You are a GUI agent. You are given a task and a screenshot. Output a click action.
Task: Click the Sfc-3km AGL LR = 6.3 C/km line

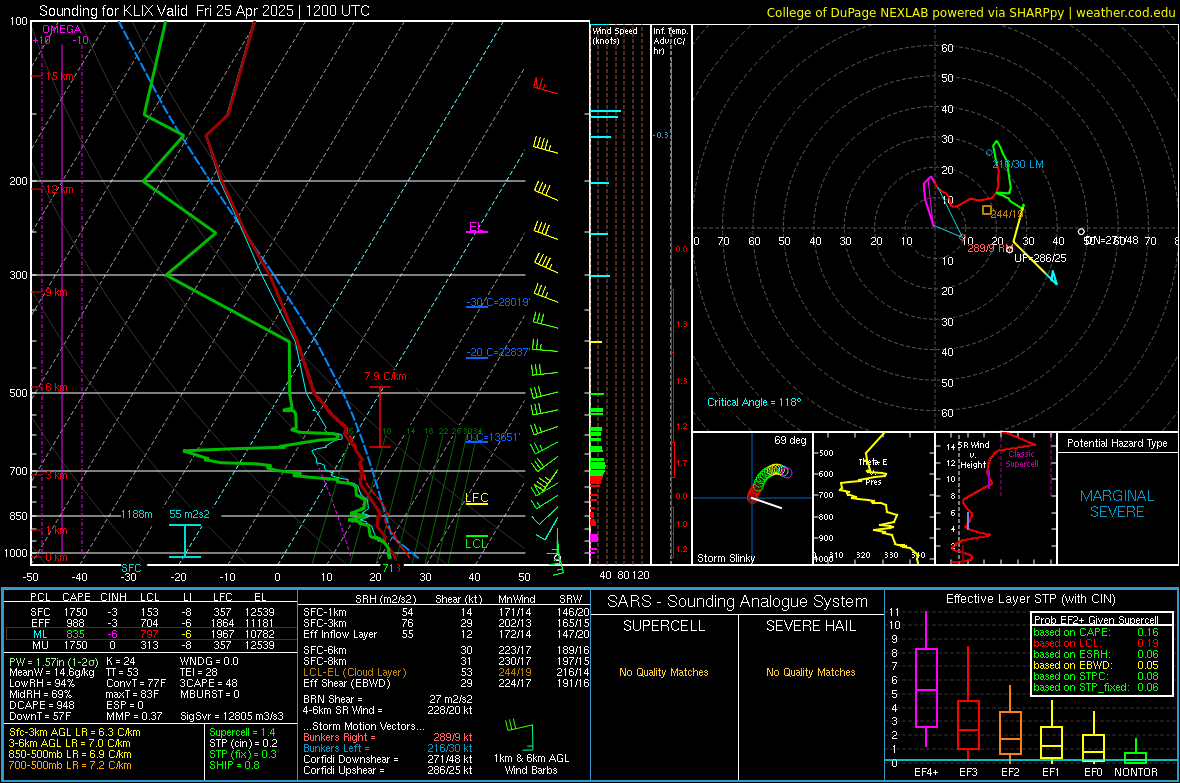[75, 732]
